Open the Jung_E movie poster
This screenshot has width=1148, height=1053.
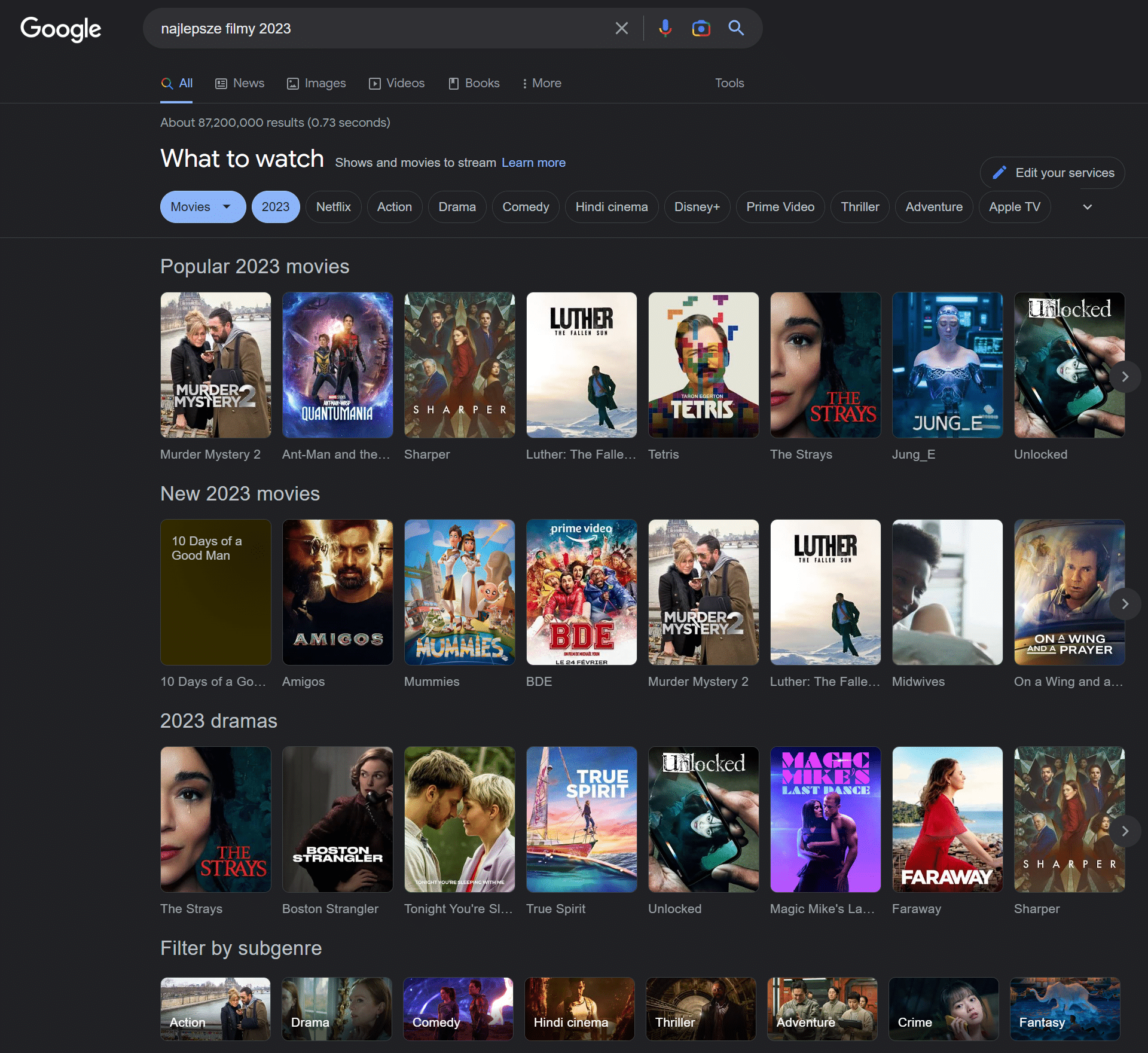(948, 365)
